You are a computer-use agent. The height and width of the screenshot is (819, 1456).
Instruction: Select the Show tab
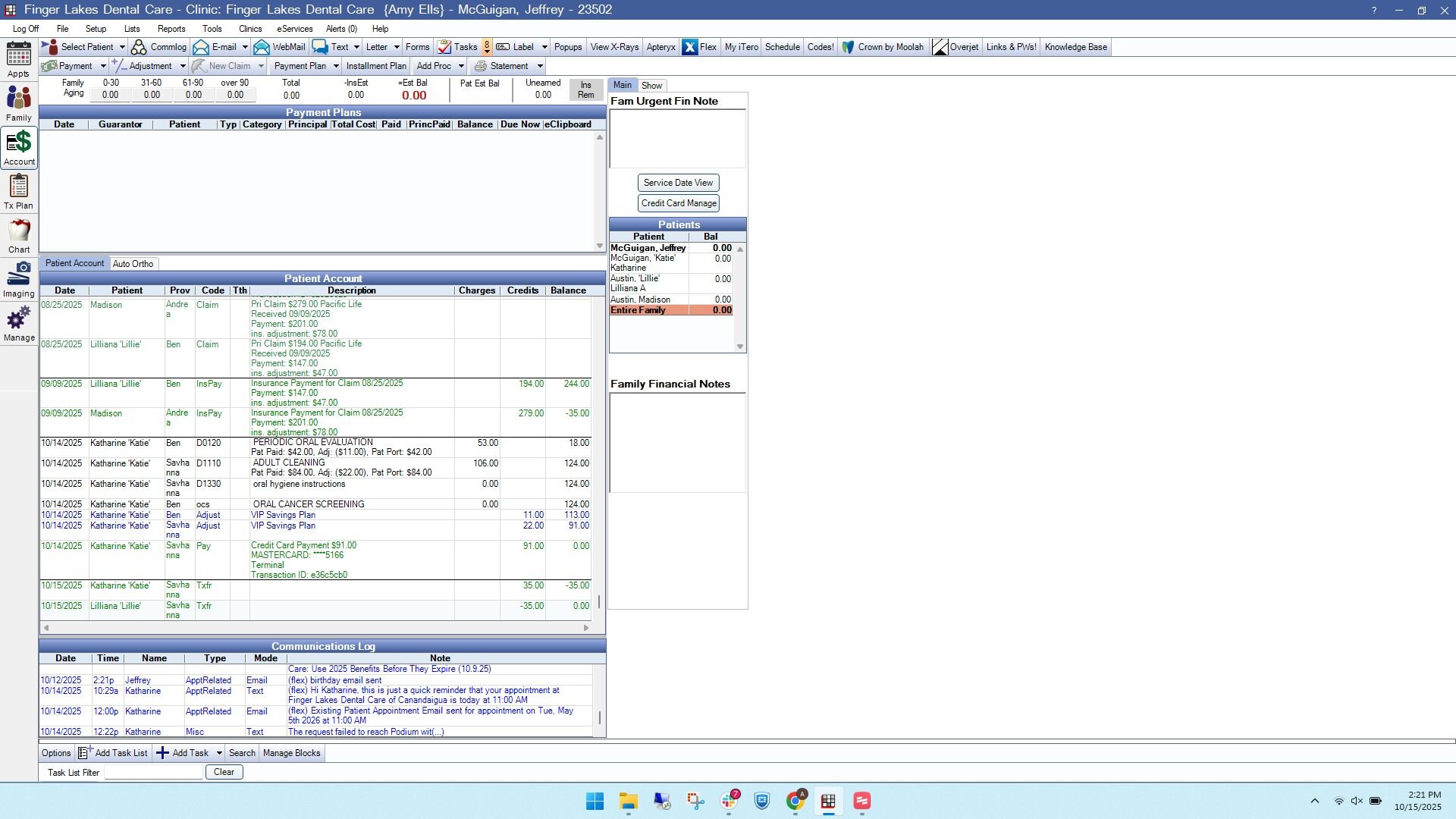coord(651,86)
